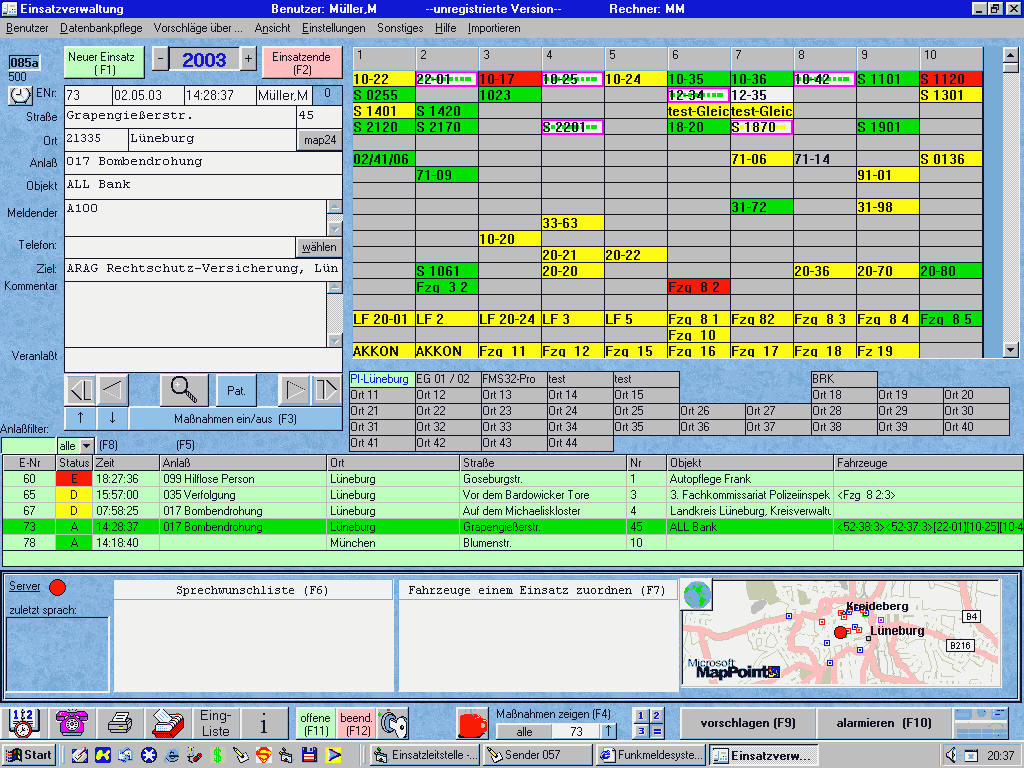Click the clock icon beside ENr
This screenshot has width=1024, height=768.
[x=20, y=95]
